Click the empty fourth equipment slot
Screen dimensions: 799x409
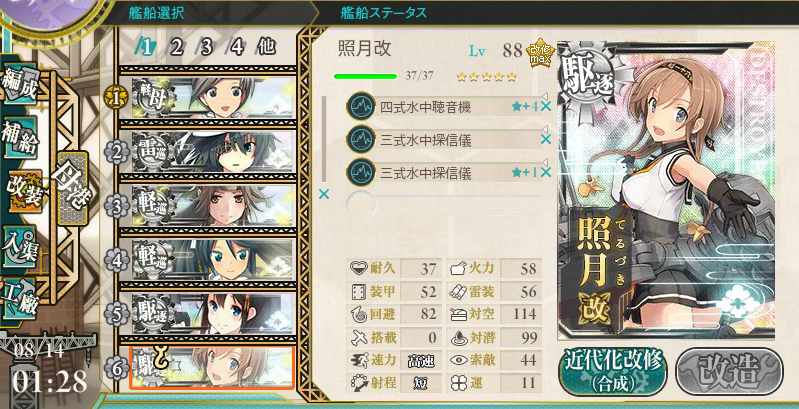[443, 205]
